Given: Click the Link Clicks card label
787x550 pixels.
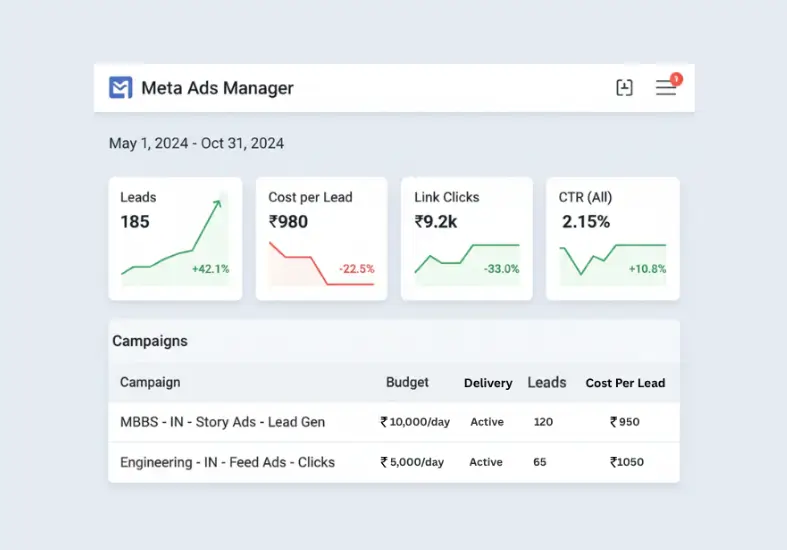Looking at the screenshot, I should [447, 197].
